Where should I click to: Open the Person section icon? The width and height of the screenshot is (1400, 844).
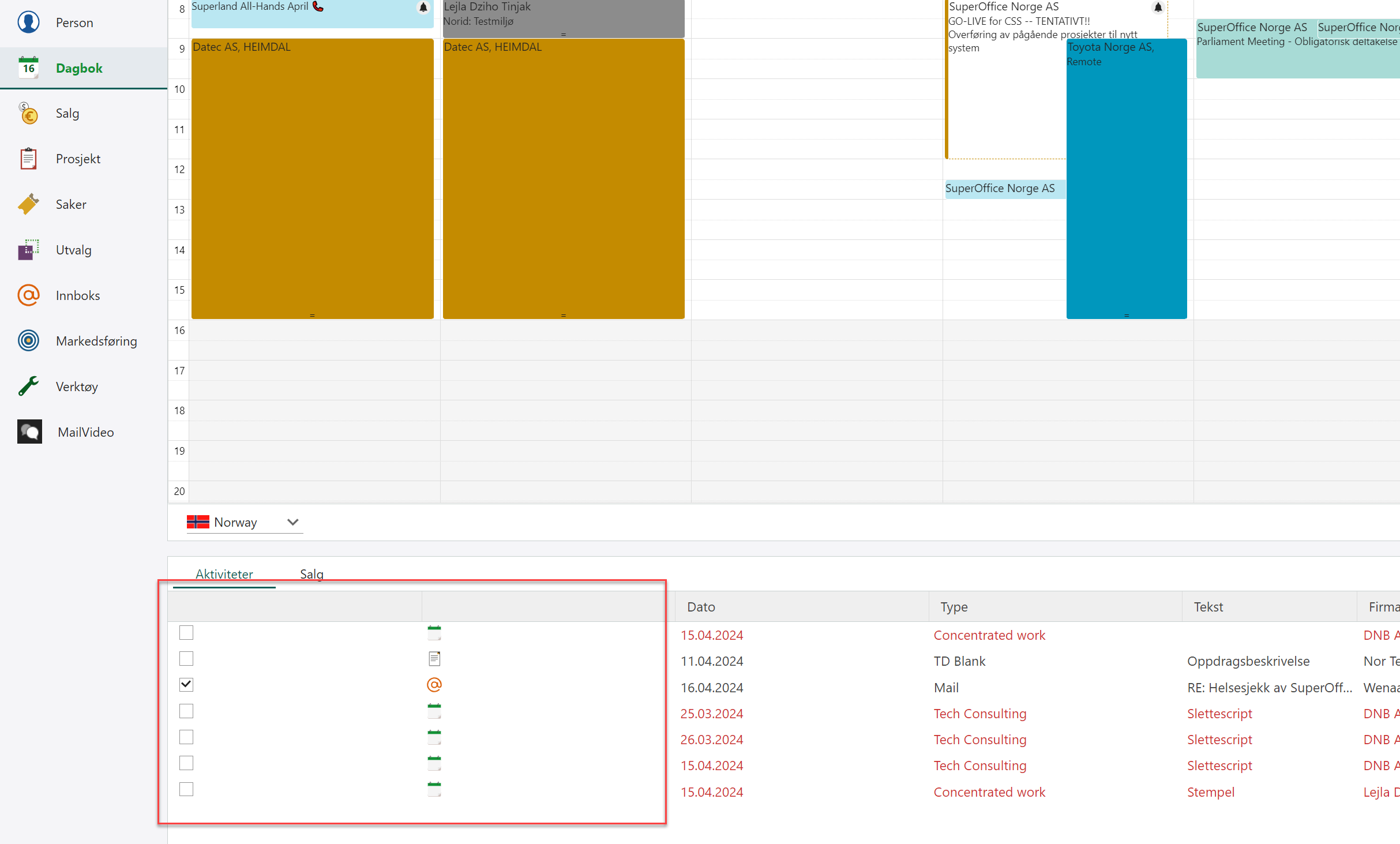click(x=28, y=22)
